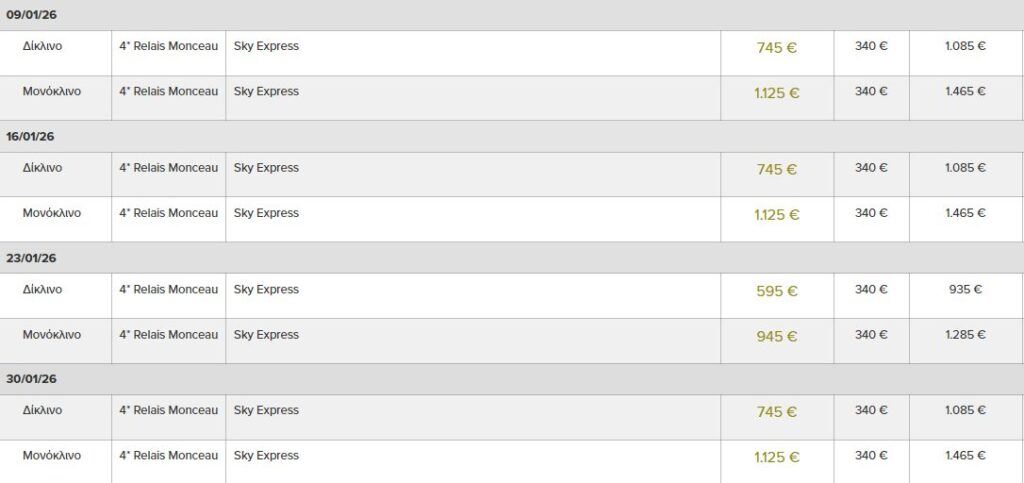Image resolution: width=1024 pixels, height=483 pixels.
Task: Click the 1.125 € price under 09/01/26
Action: pyautogui.click(x=777, y=93)
